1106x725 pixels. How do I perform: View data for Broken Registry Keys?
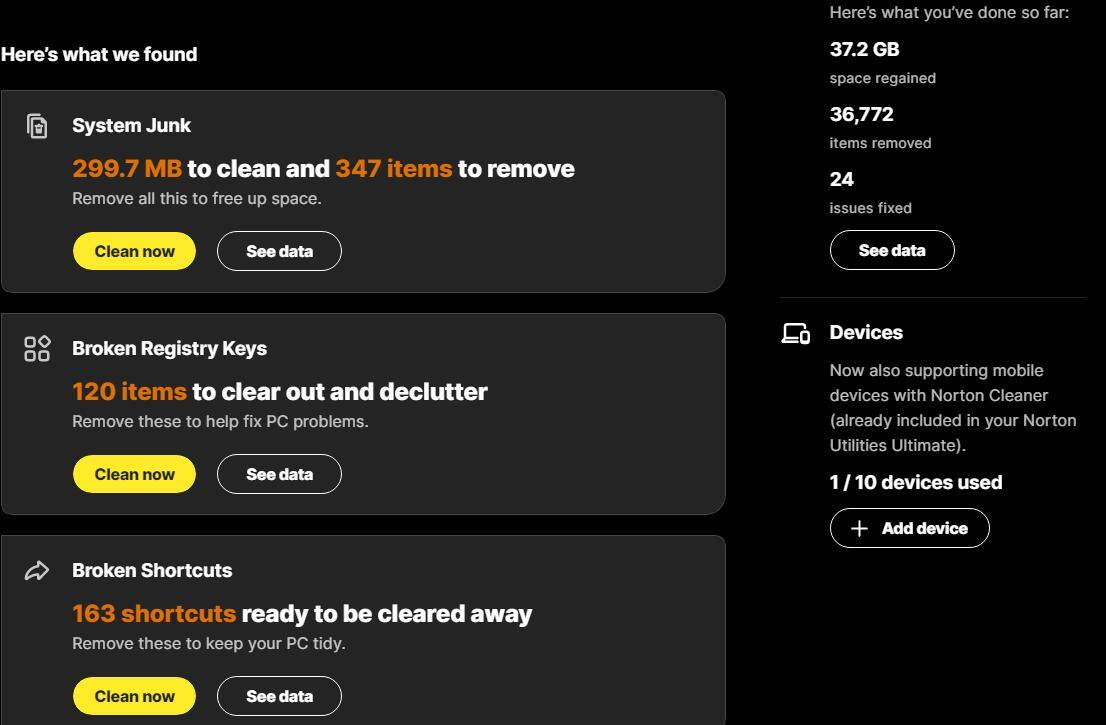point(279,474)
